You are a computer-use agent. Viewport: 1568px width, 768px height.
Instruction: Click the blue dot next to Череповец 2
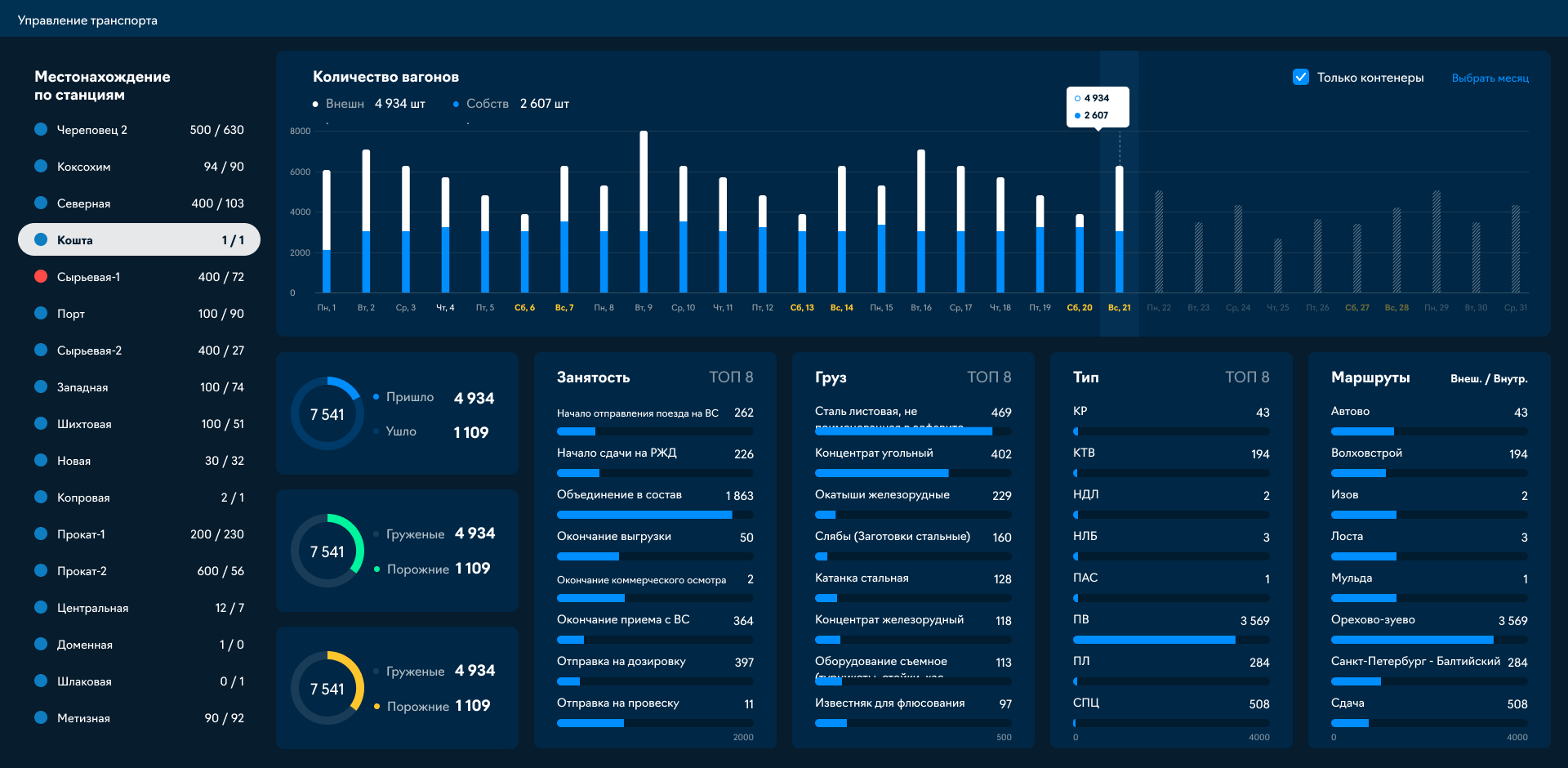pos(41,129)
